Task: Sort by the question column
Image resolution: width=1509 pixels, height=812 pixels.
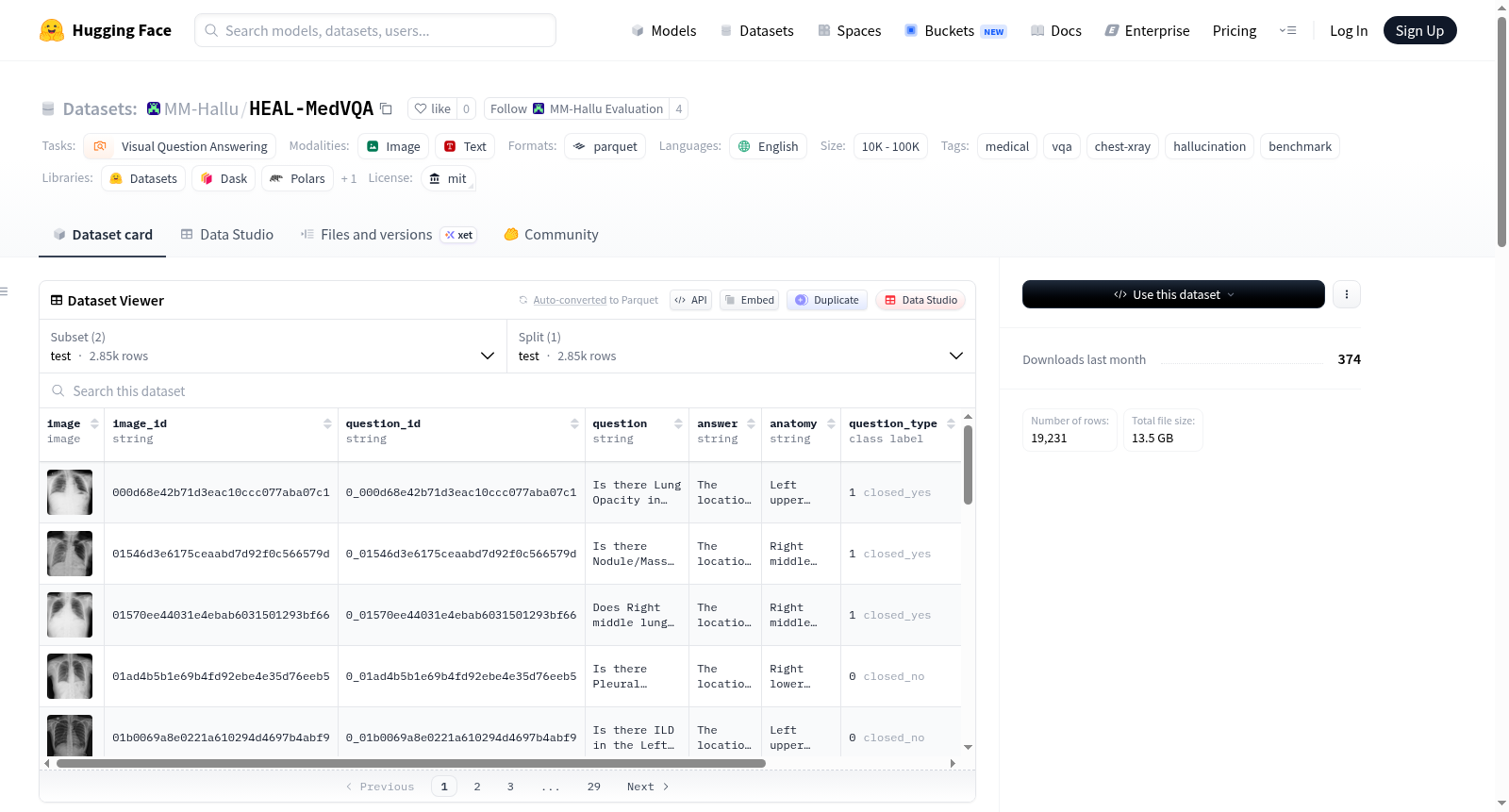Action: click(678, 423)
